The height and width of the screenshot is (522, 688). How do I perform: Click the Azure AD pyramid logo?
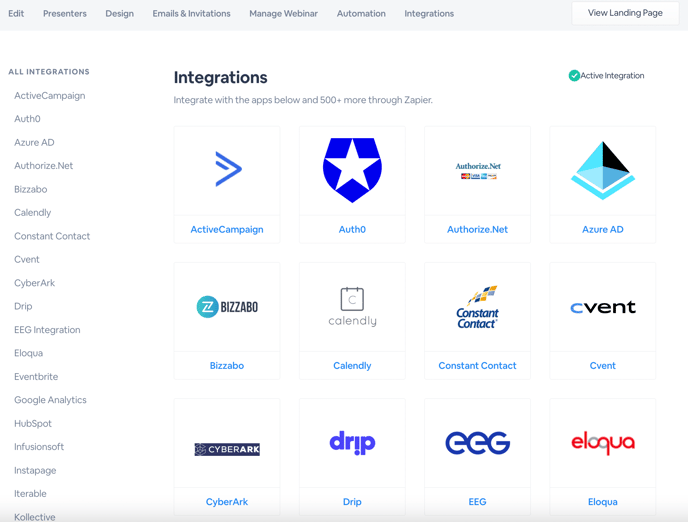point(603,170)
